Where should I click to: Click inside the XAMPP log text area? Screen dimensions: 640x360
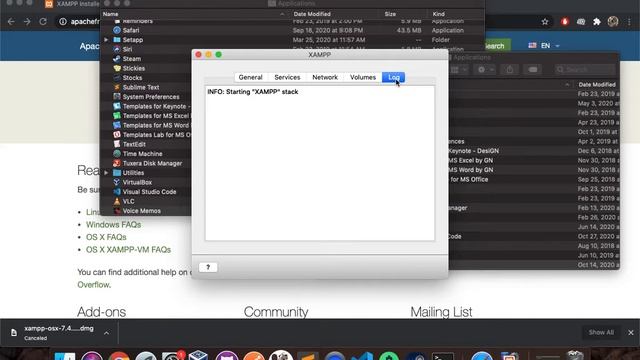coord(320,163)
